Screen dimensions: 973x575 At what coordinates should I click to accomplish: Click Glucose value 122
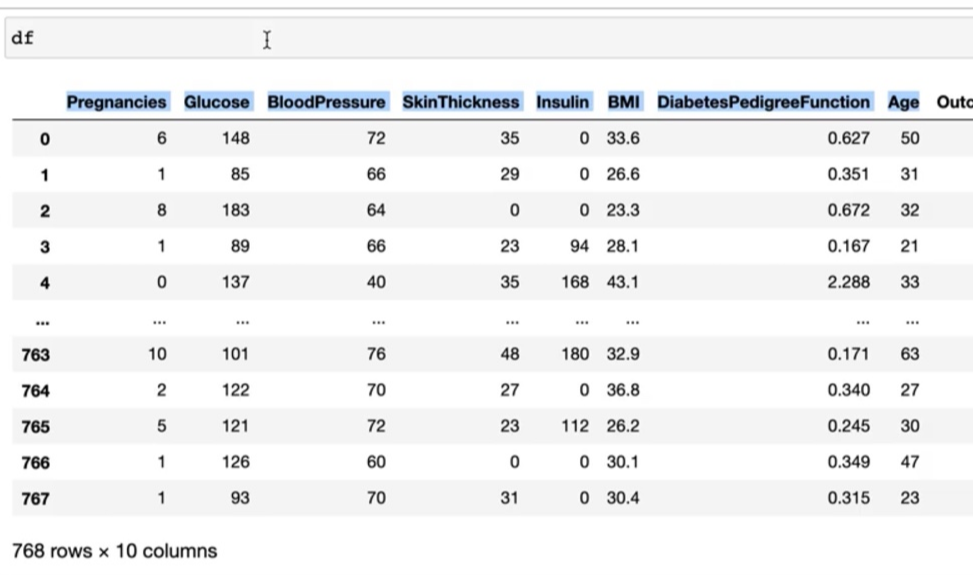(x=236, y=390)
